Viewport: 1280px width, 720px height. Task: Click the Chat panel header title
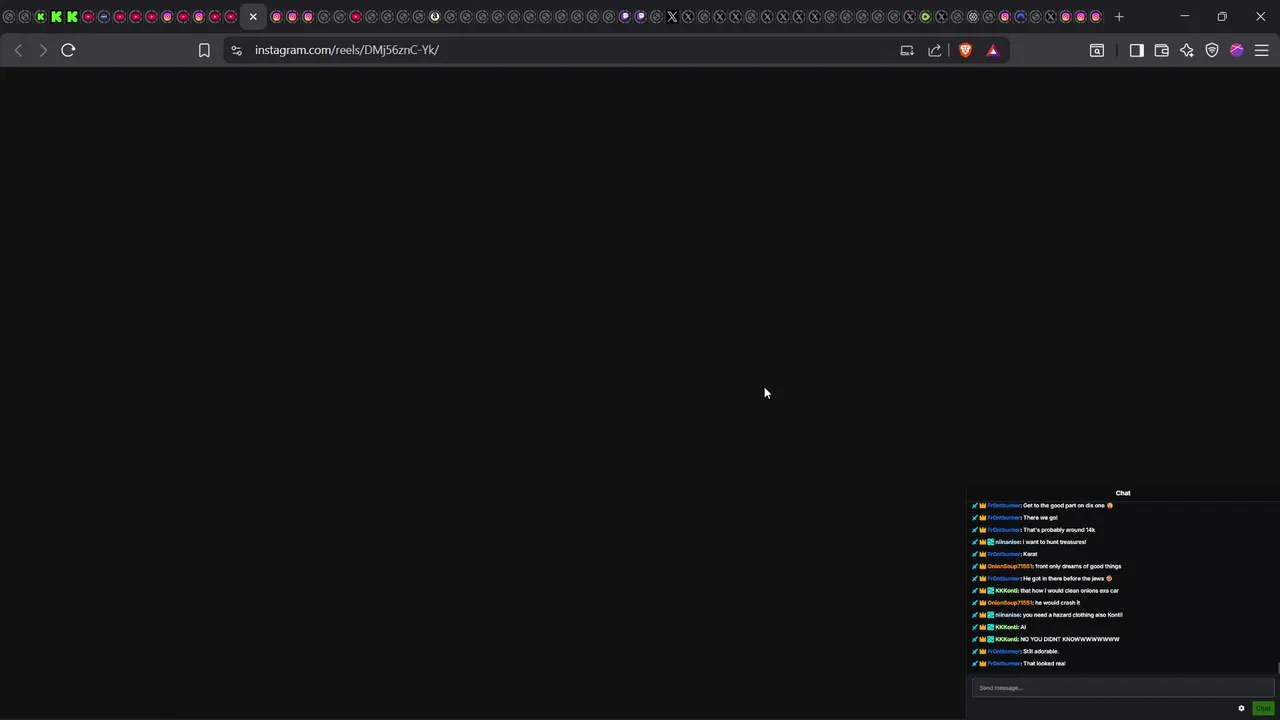[1123, 493]
